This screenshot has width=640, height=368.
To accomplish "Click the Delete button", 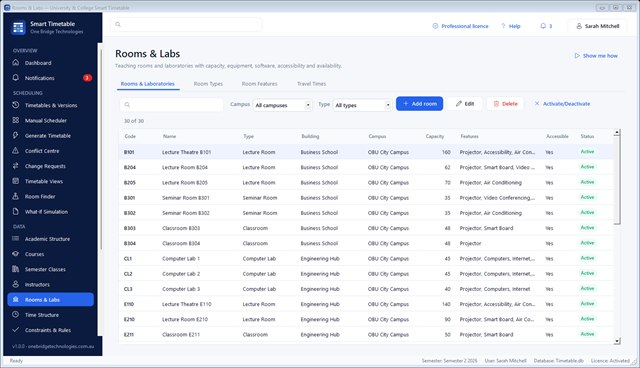I will 505,104.
